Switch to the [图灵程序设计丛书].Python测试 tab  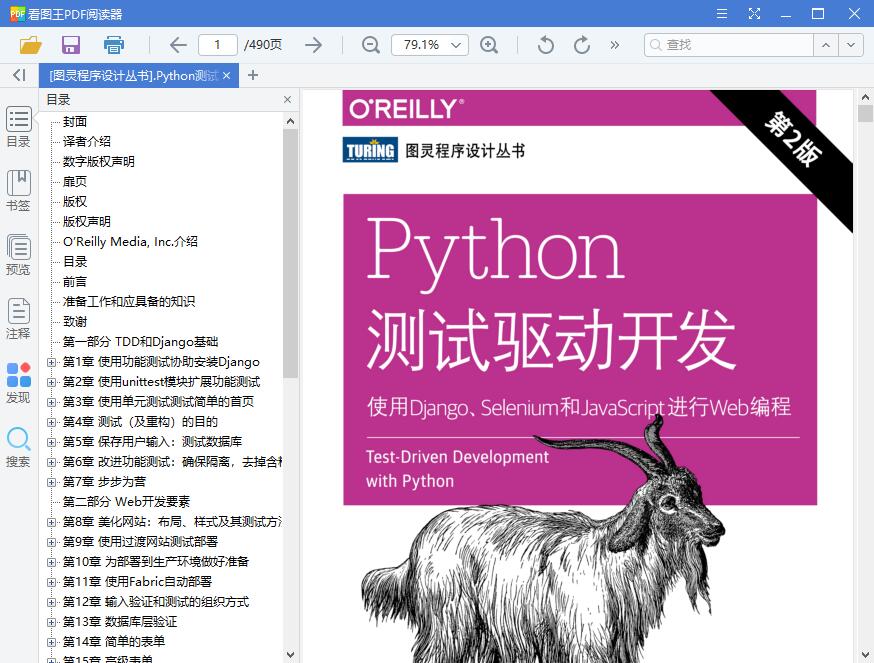click(x=134, y=75)
